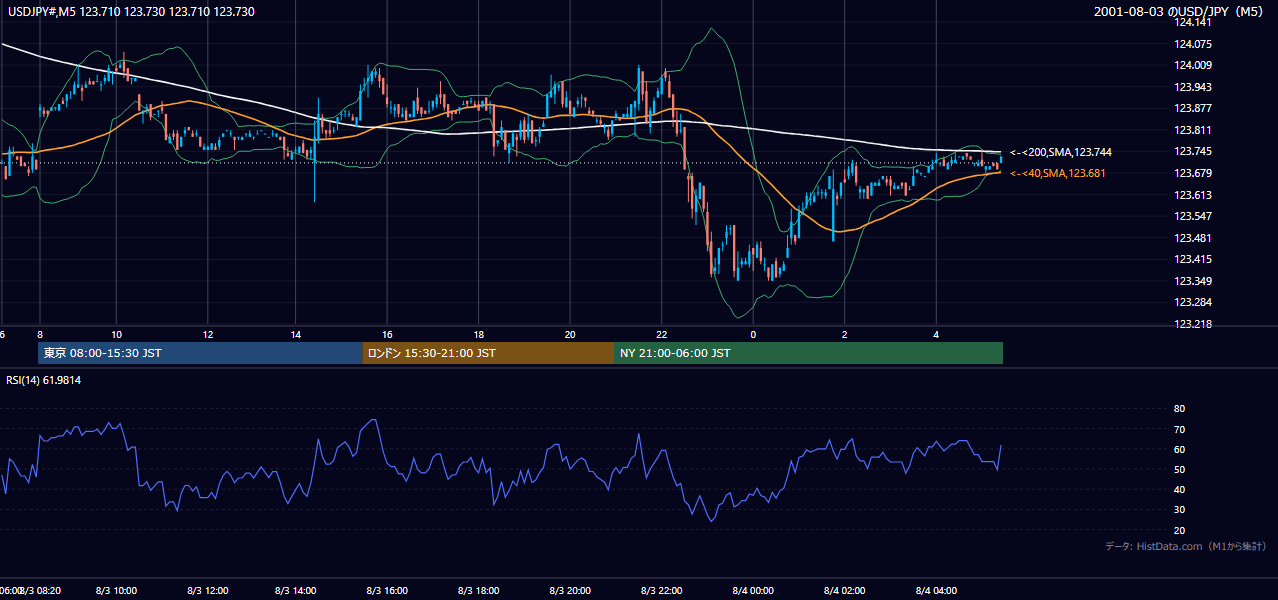Click price axis value 123.613
1278x600 pixels.
coord(1195,195)
